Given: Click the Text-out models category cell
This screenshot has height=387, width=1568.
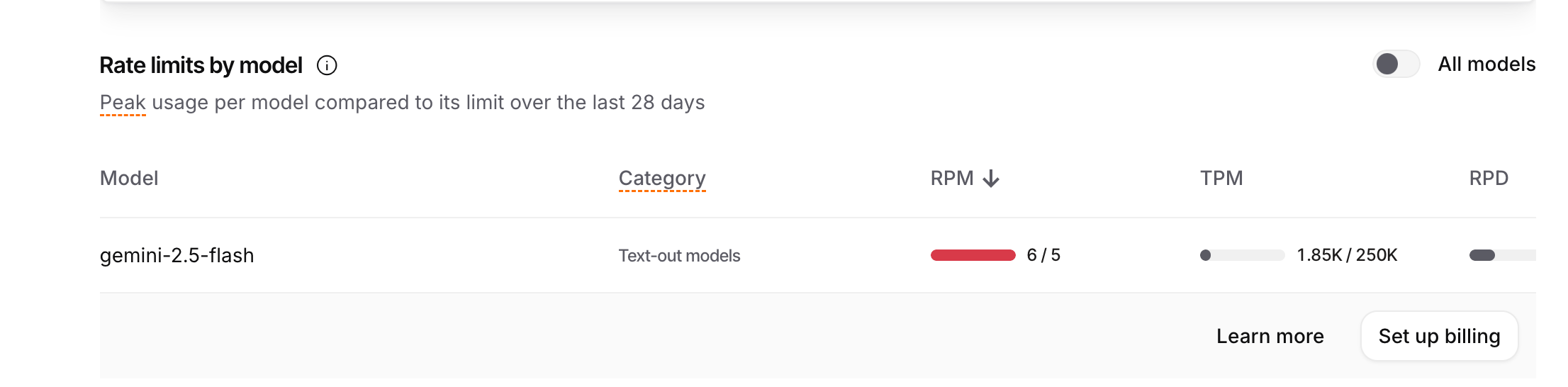Looking at the screenshot, I should [679, 256].
